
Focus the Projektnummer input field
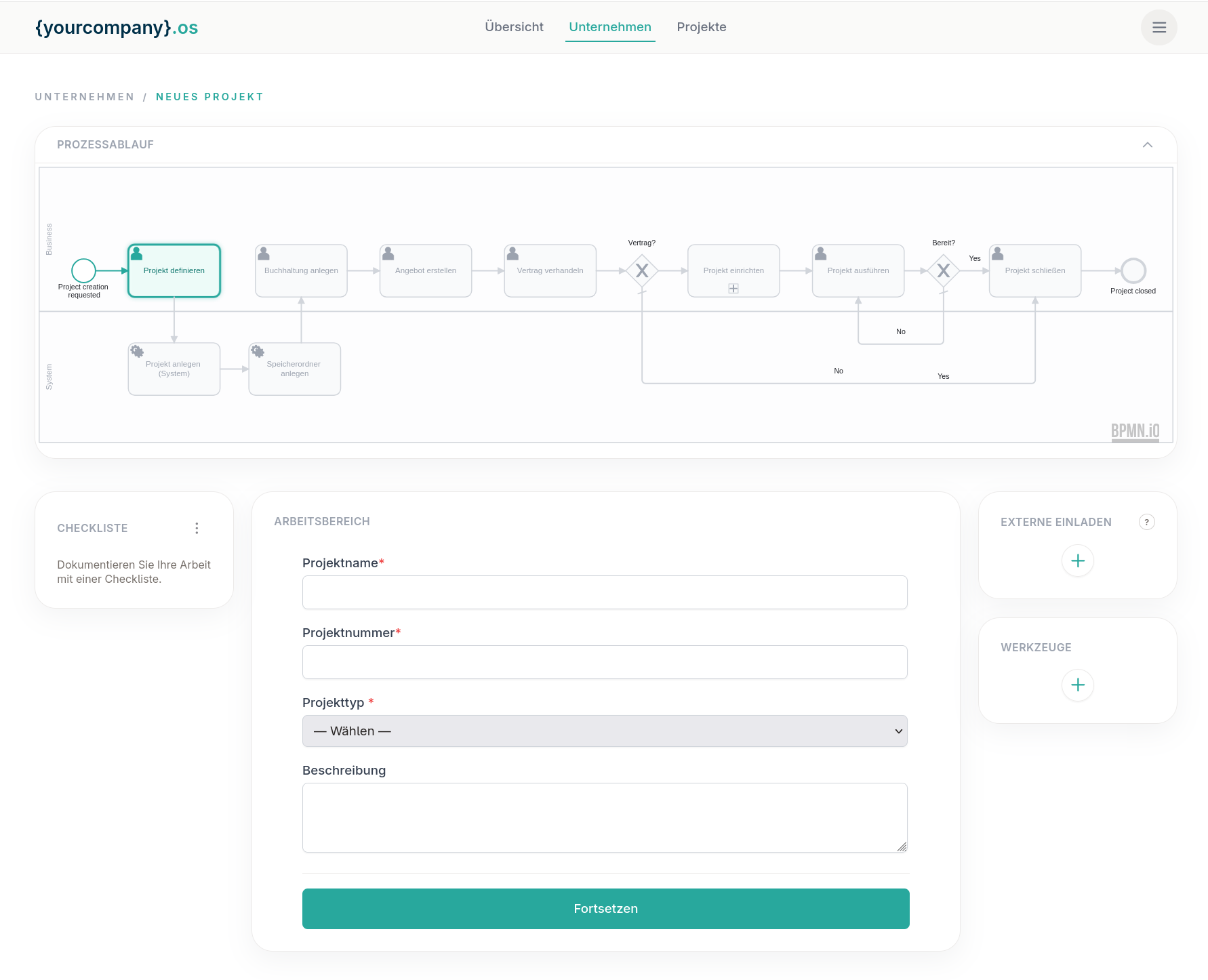pyautogui.click(x=605, y=662)
